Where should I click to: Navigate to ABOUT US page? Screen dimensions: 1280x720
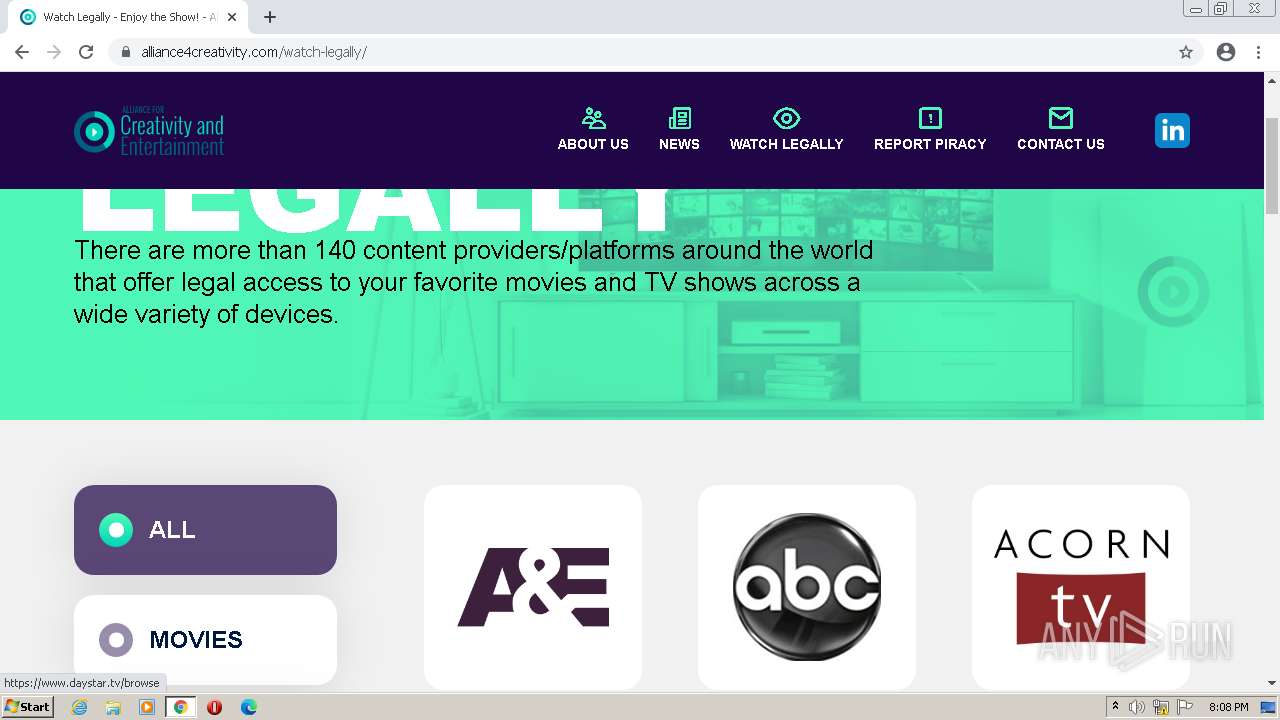pos(593,144)
